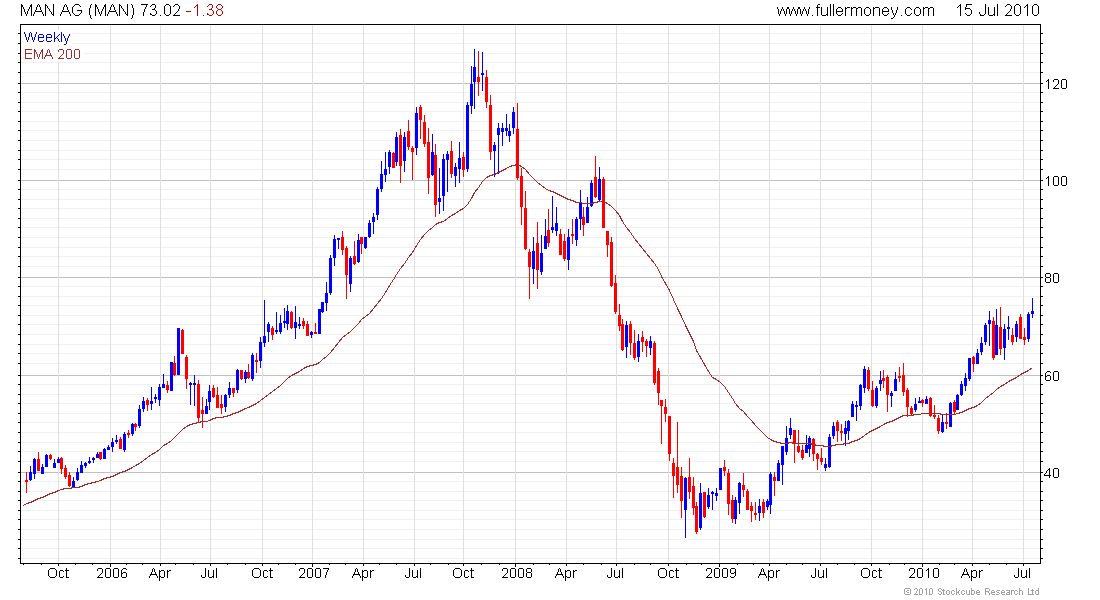1100x600 pixels.
Task: Click the 80 price axis label
Action: [1052, 279]
